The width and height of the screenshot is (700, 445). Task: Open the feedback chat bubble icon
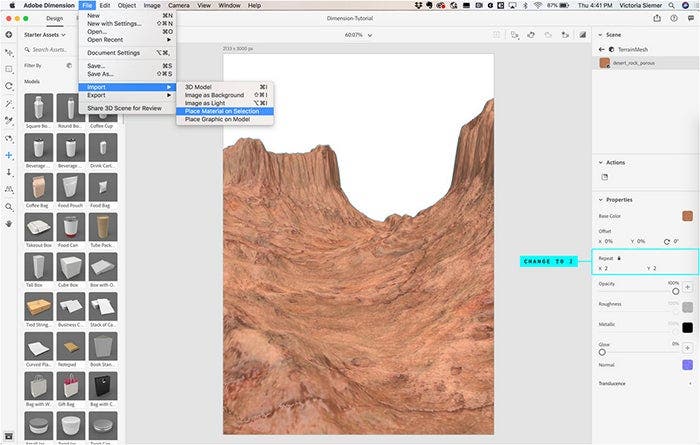coord(691,18)
